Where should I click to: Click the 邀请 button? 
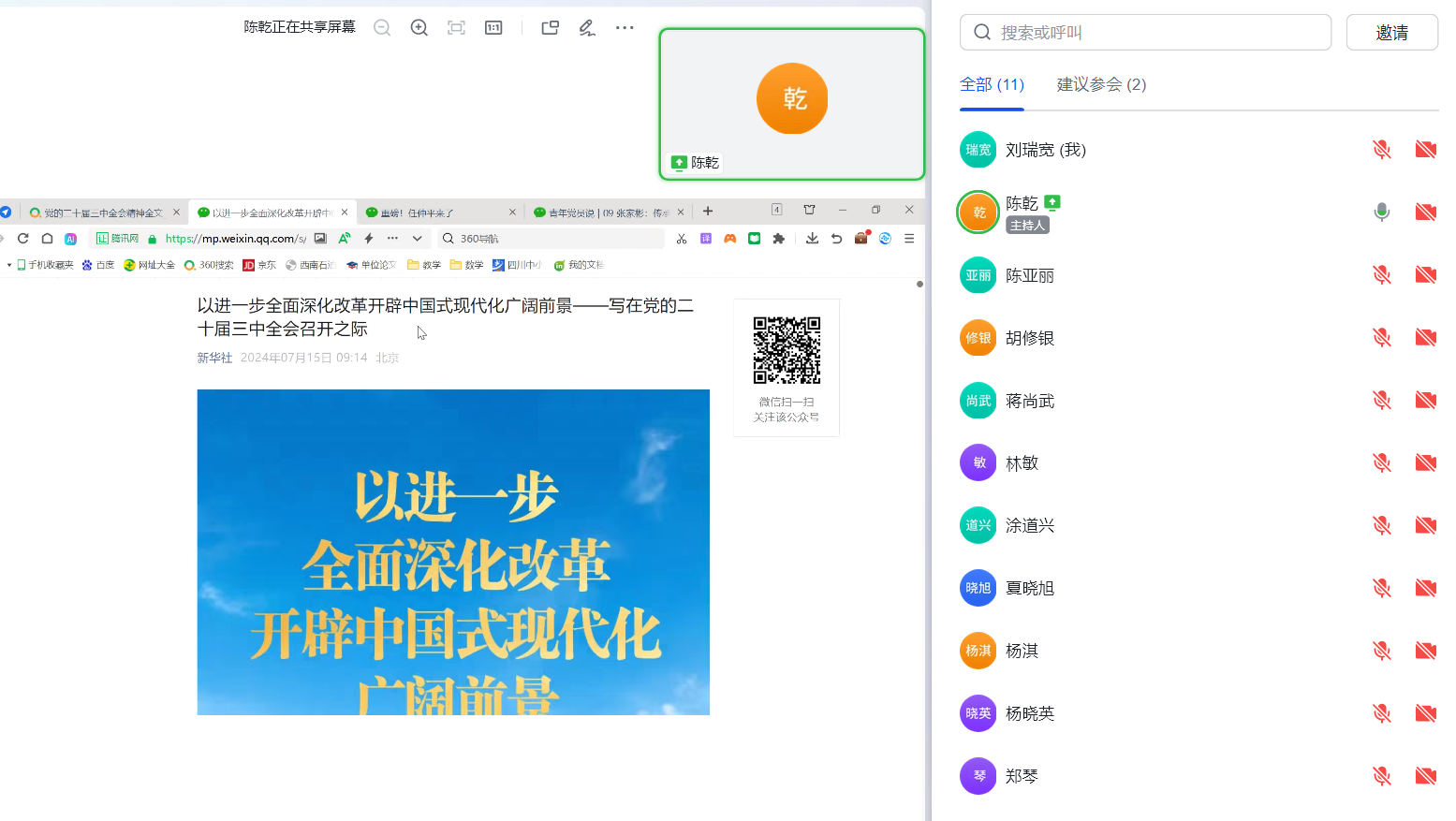point(1391,33)
